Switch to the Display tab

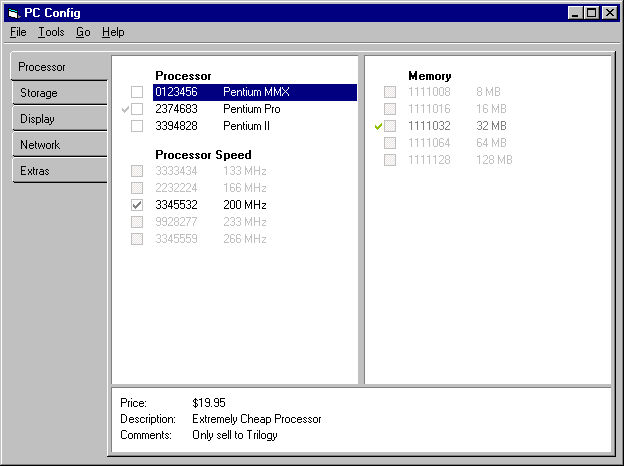[60, 119]
